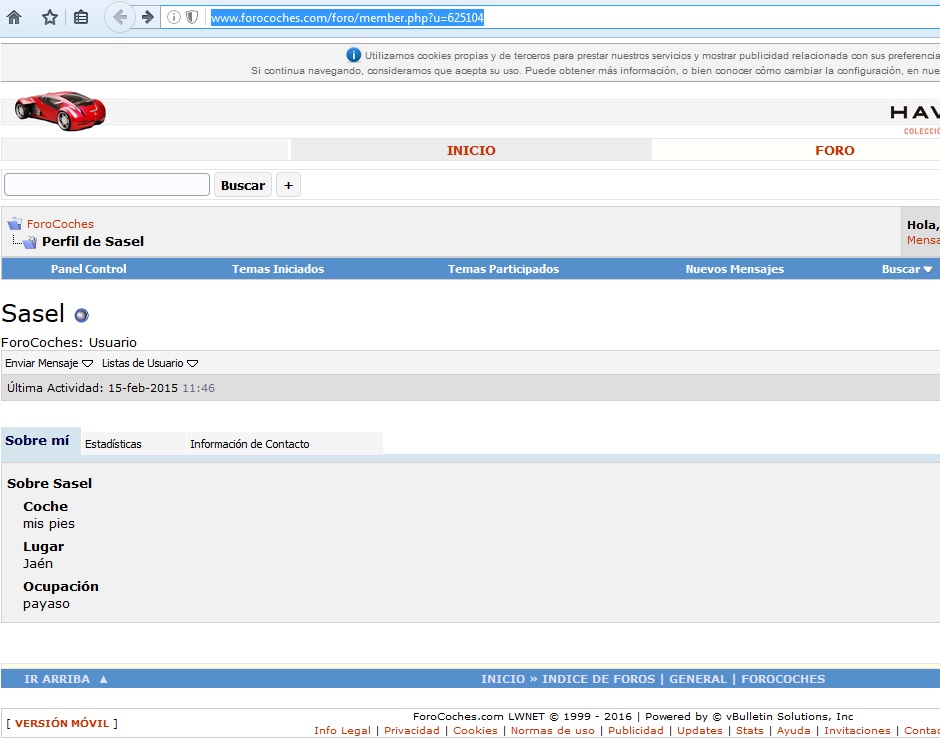Click the 'payaso' Ocupación value
Viewport: 940px width, 753px height.
pos(46,604)
